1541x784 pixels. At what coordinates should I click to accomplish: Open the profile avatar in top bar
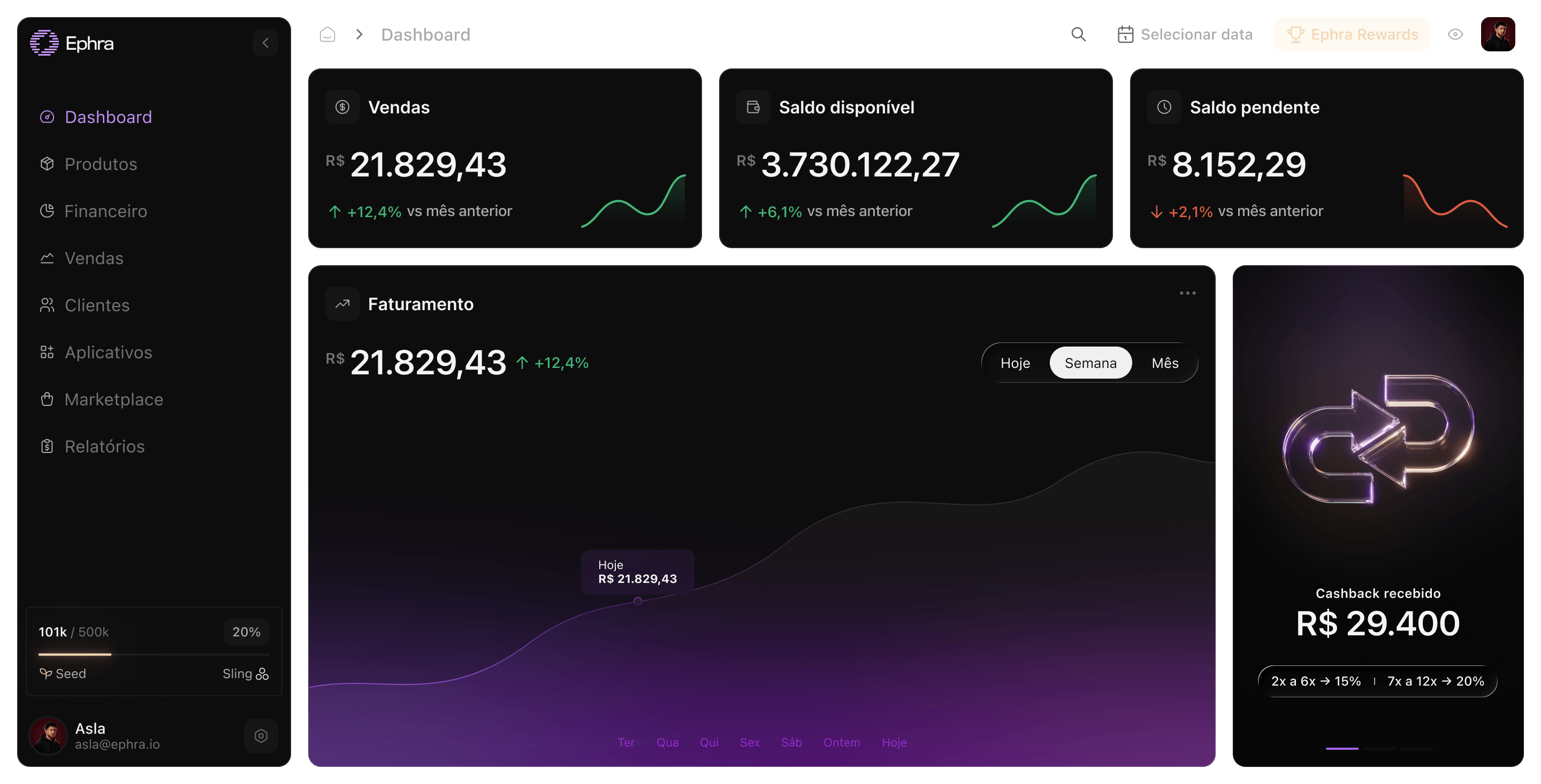[1498, 35]
